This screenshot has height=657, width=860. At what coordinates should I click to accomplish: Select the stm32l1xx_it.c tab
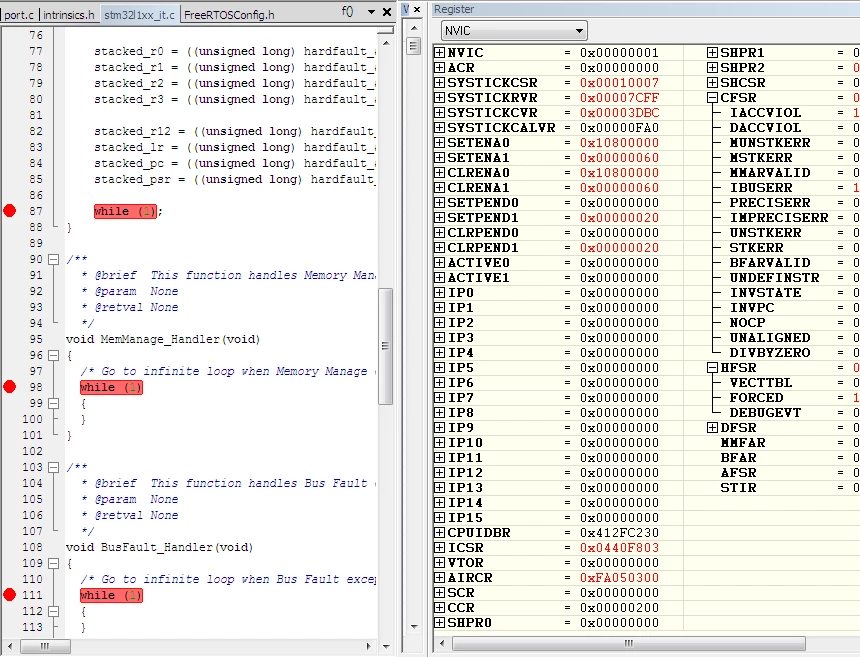tap(139, 15)
